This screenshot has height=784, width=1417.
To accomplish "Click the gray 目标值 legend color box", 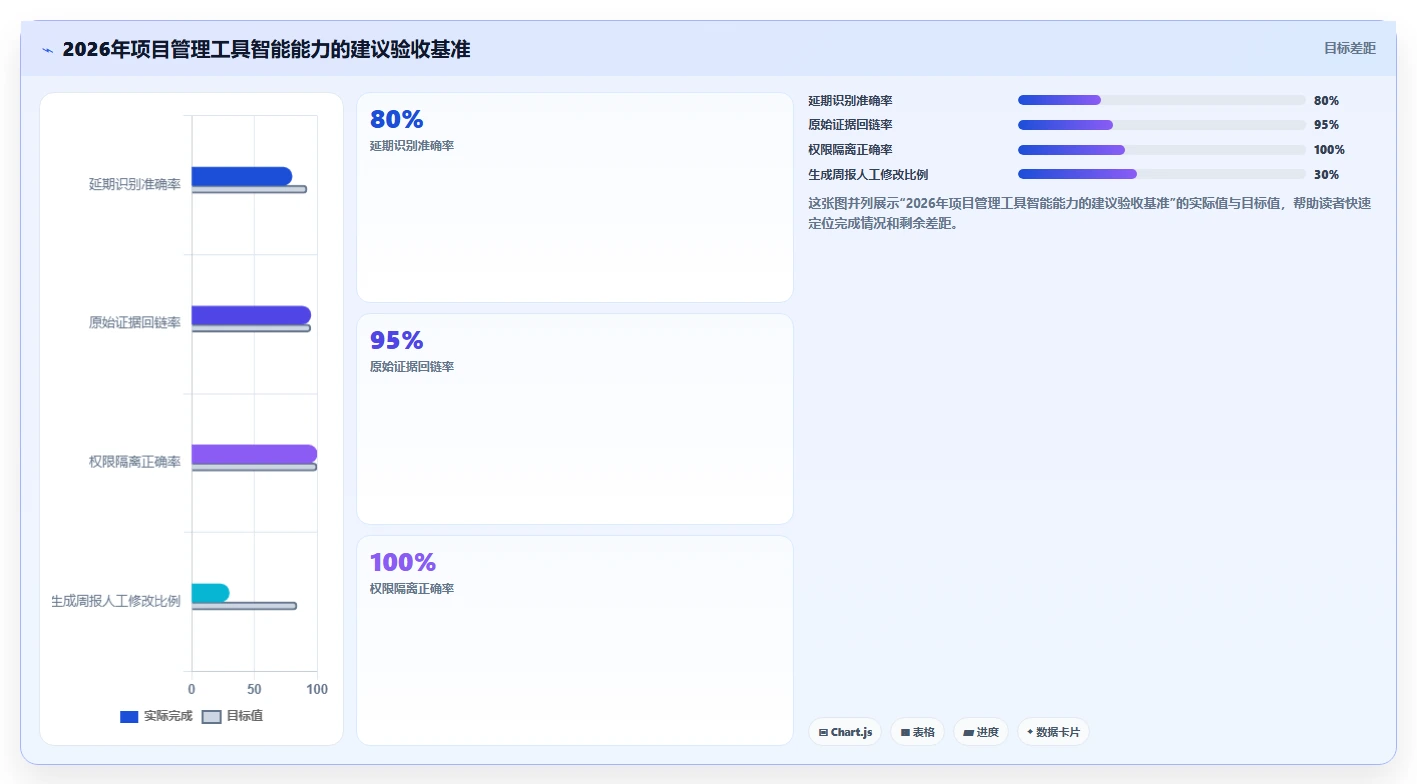I will tap(211, 717).
